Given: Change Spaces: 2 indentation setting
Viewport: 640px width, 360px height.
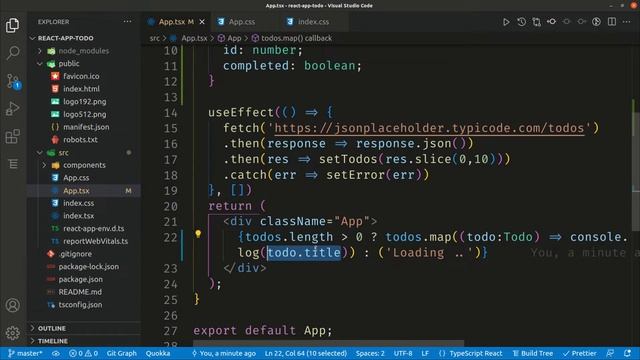Looking at the screenshot, I should click(x=370, y=353).
